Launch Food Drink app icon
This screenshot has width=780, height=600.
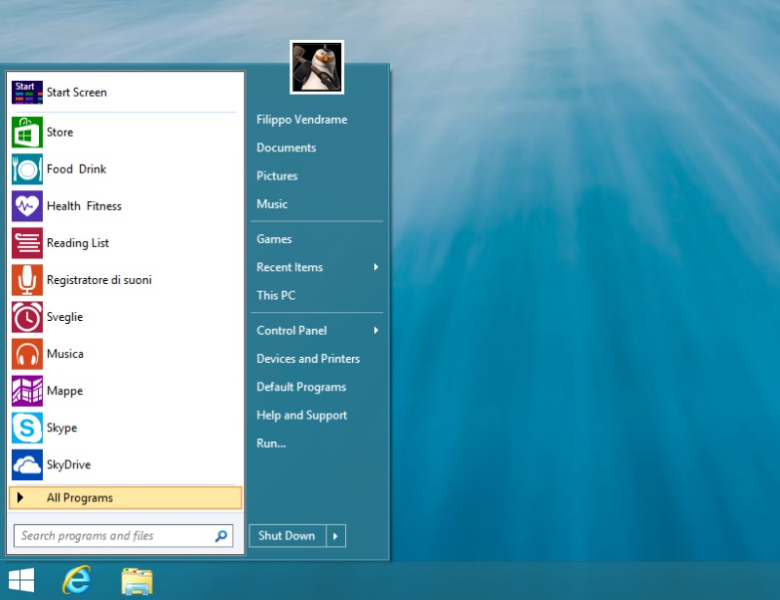(x=27, y=169)
